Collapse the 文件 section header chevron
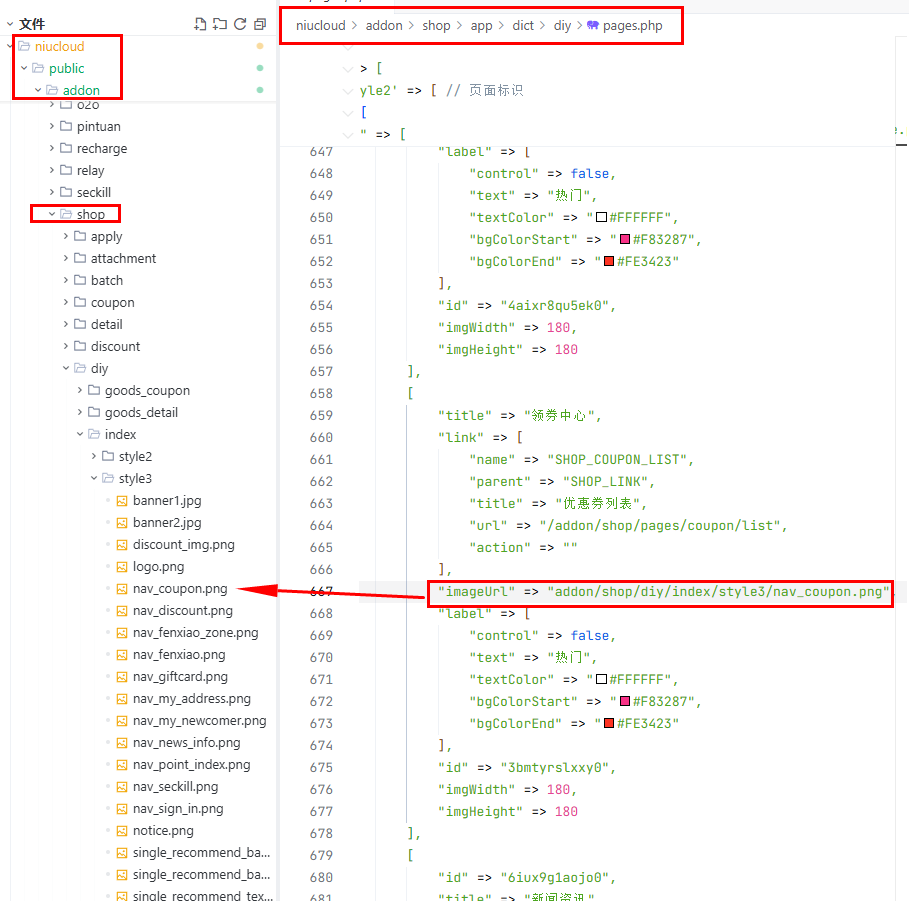This screenshot has height=901, width=909. 10,24
